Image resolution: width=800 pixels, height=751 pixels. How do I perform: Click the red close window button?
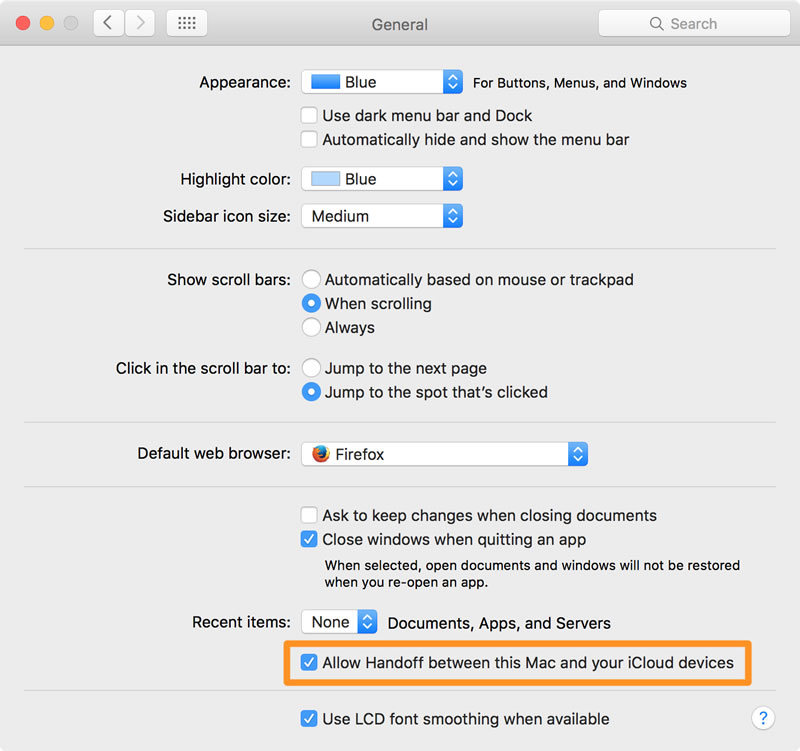coord(23,23)
